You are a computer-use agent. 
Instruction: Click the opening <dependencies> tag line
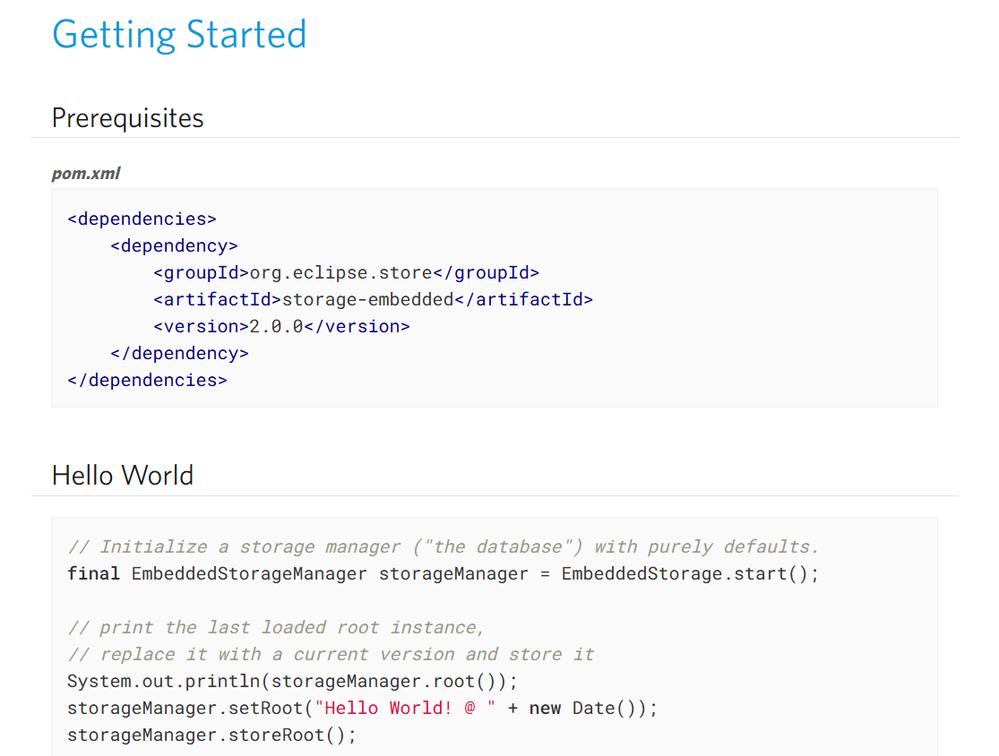click(142, 219)
